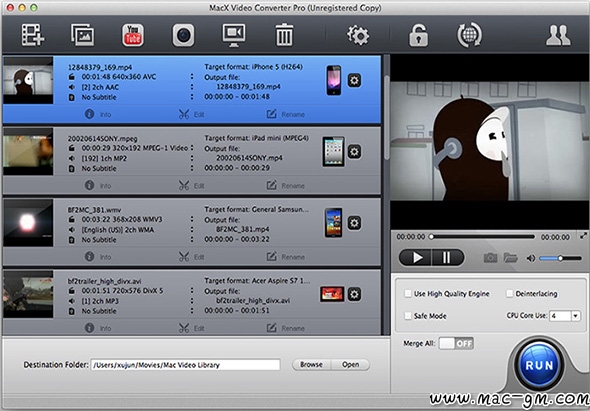This screenshot has width=590, height=411.
Task: Open the YouTube downloader icon
Action: tap(133, 35)
